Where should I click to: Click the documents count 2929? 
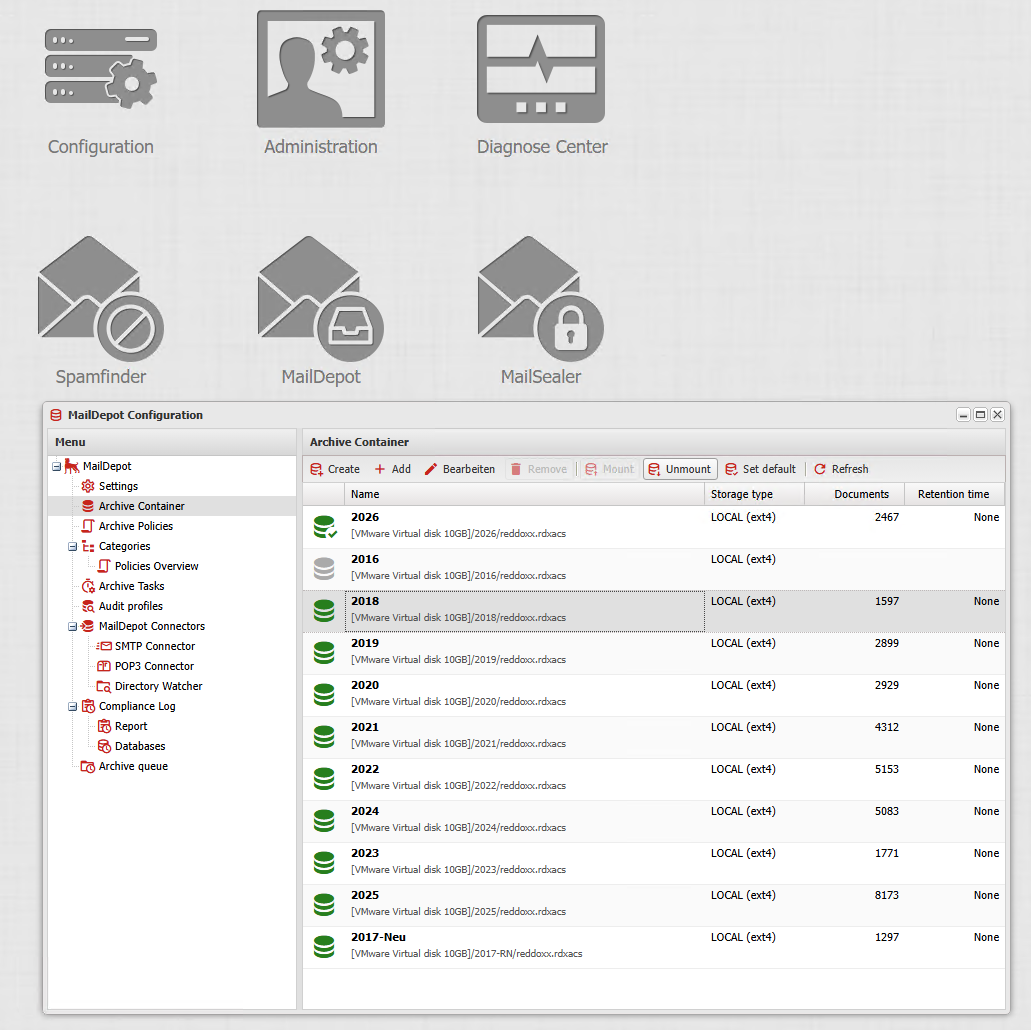click(886, 685)
